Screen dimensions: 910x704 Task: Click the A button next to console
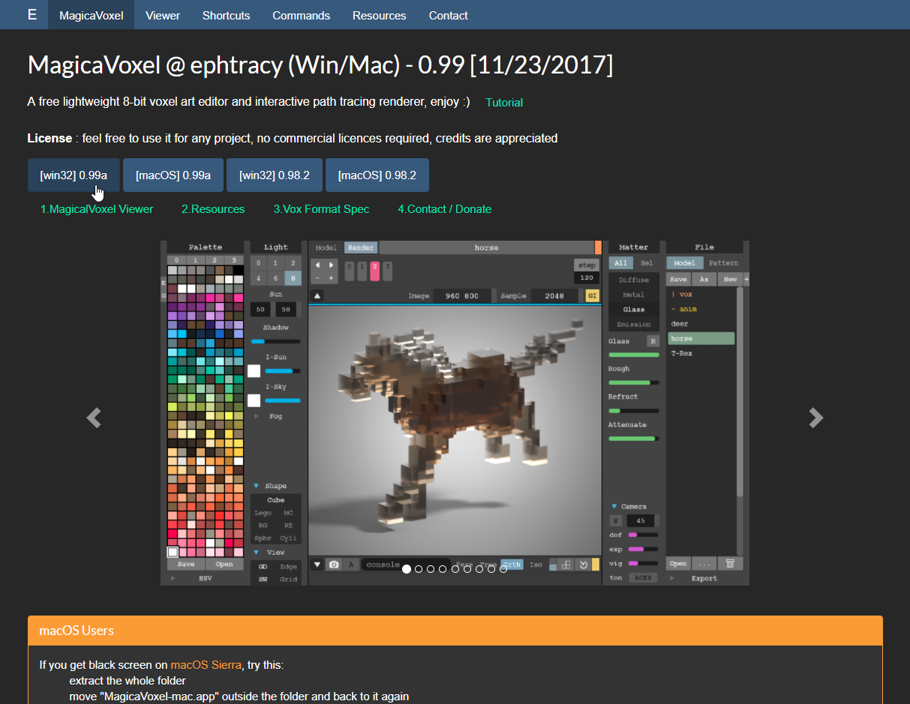[x=351, y=564]
